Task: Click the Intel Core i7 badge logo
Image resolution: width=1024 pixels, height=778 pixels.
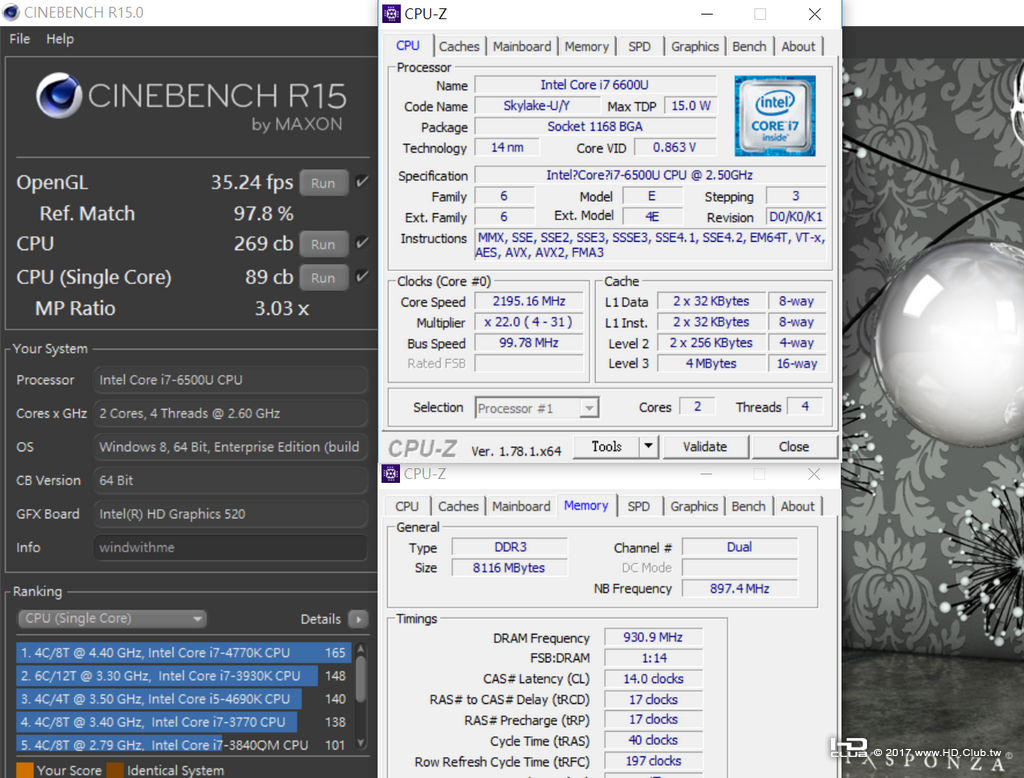Action: 775,116
